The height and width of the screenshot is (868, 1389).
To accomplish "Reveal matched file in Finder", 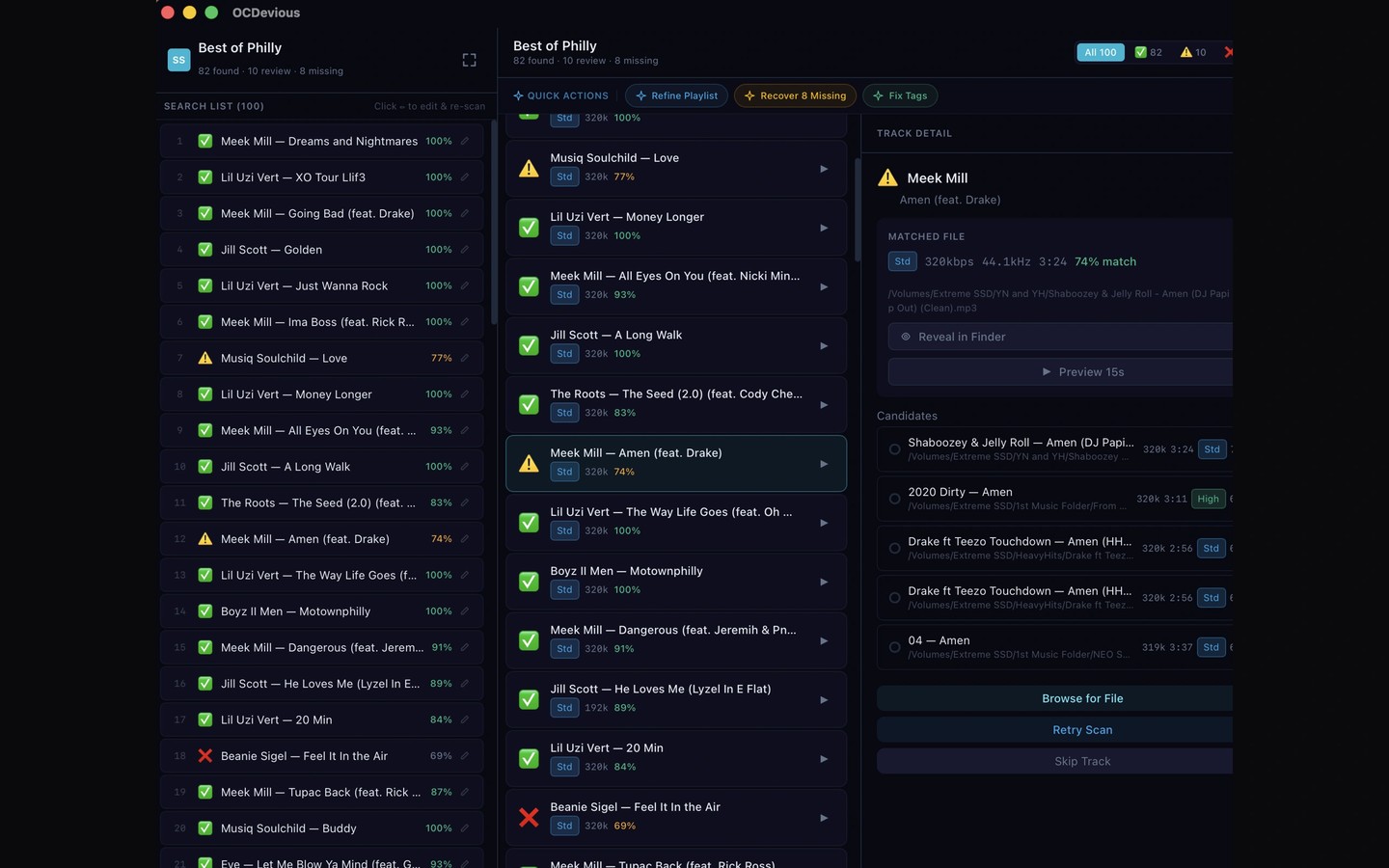I will 1060,337.
